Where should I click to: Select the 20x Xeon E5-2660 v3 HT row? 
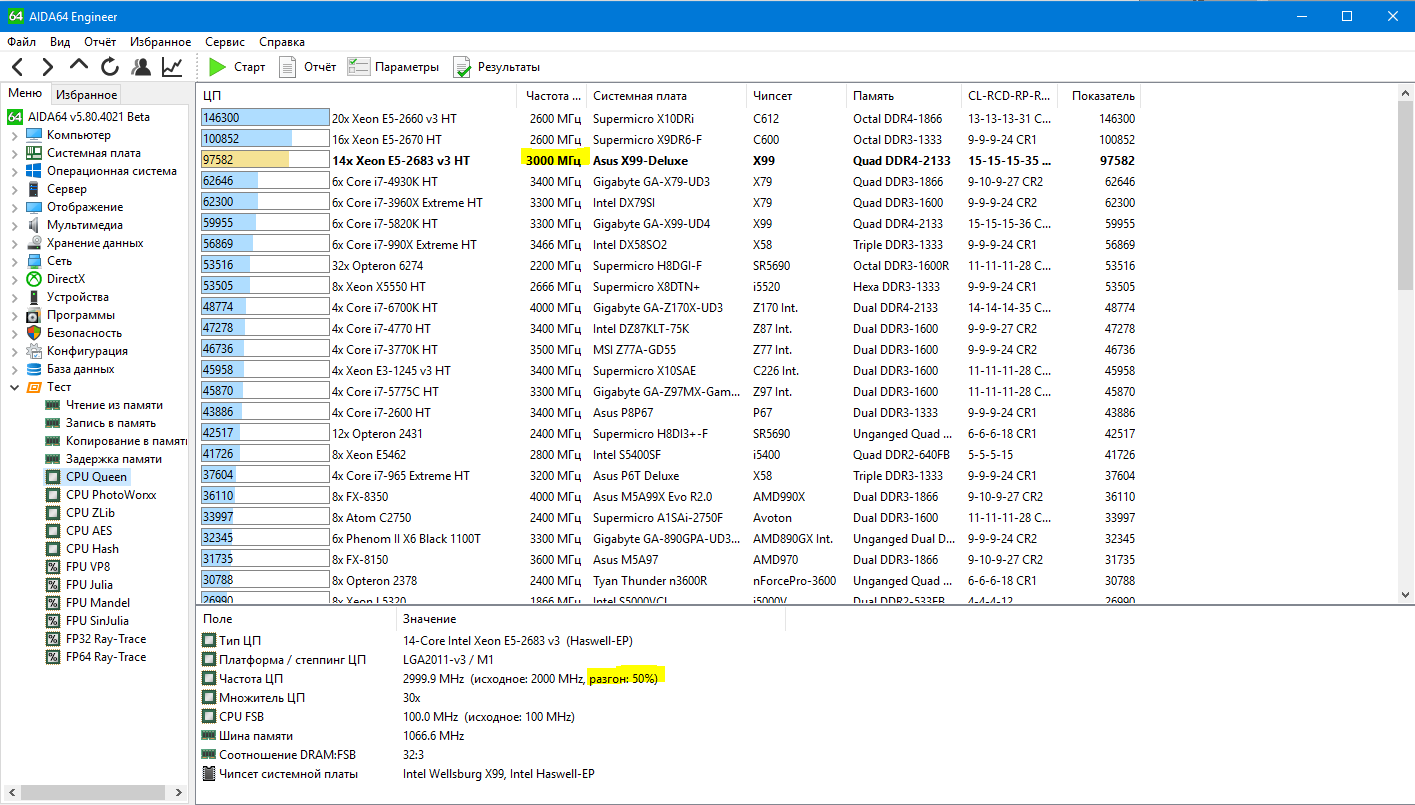coord(668,118)
